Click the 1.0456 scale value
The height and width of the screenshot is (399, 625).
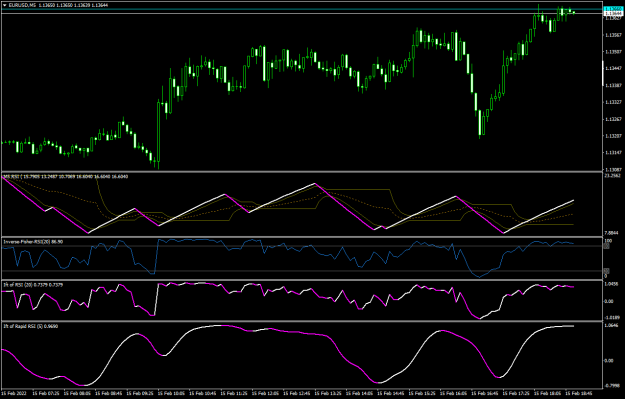pos(612,285)
